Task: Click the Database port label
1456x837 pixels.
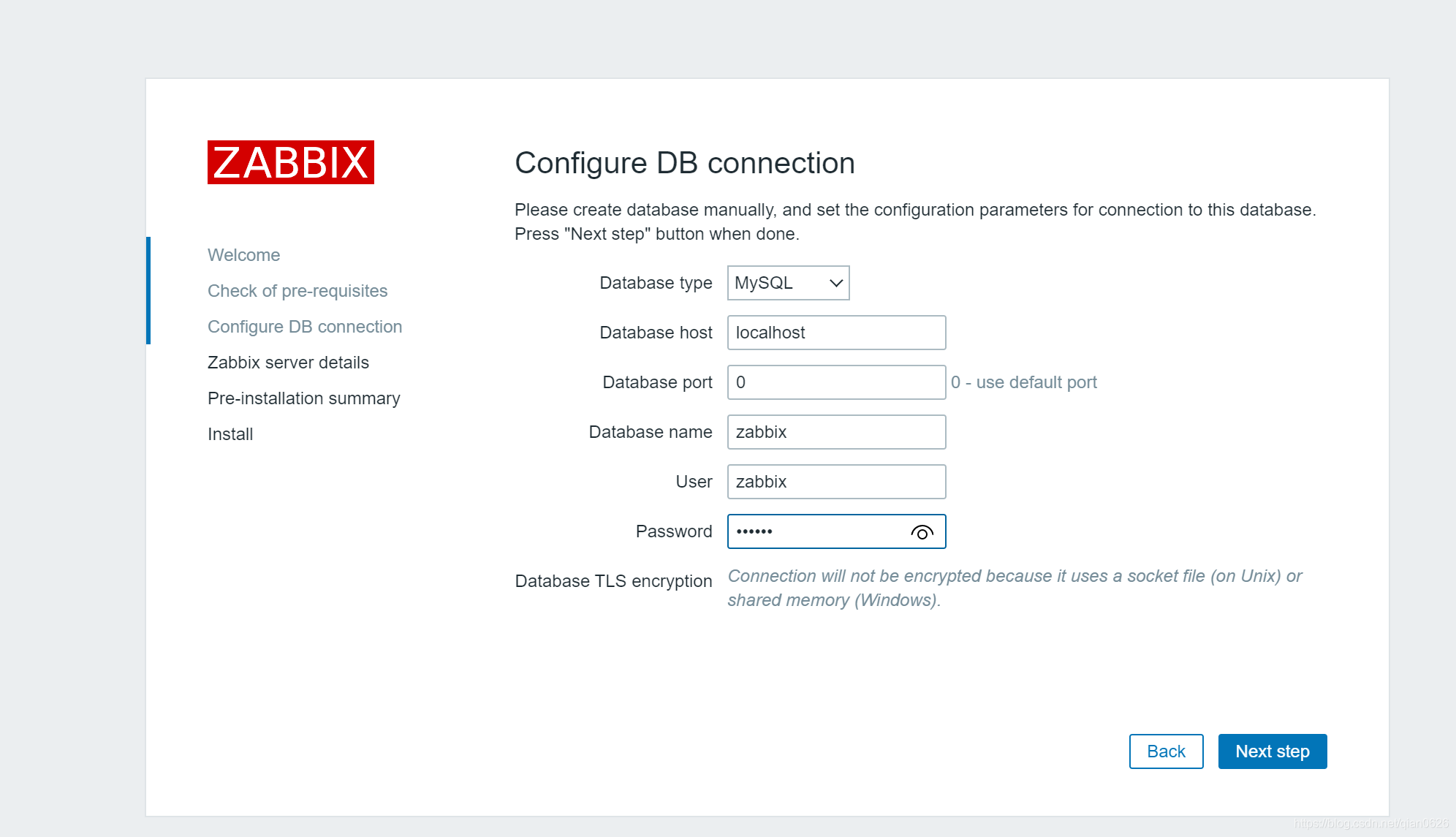Action: 657,382
